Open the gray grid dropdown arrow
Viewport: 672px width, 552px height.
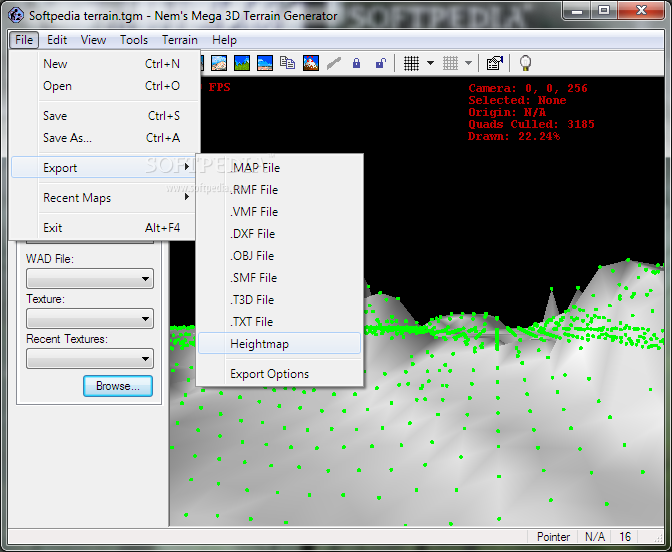(x=468, y=63)
